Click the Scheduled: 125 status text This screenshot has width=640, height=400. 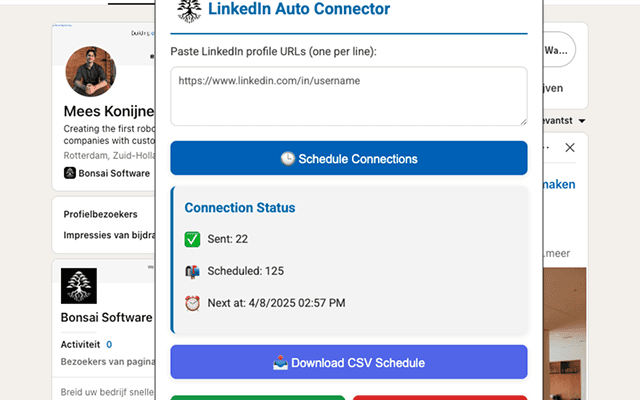(x=245, y=271)
